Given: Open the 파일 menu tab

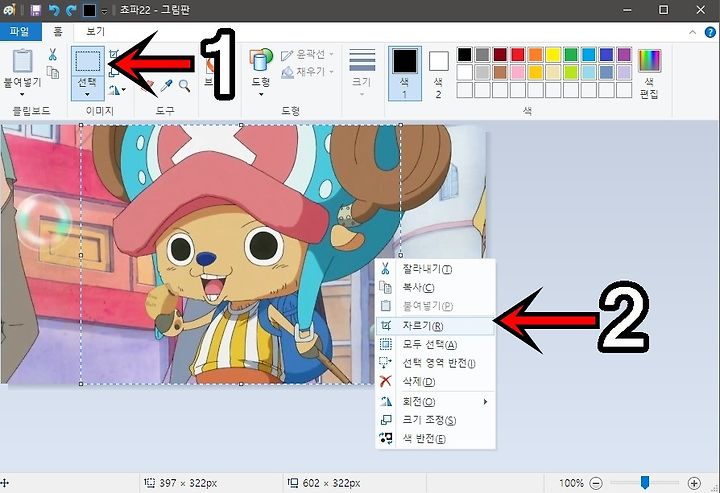Looking at the screenshot, I should [x=20, y=31].
